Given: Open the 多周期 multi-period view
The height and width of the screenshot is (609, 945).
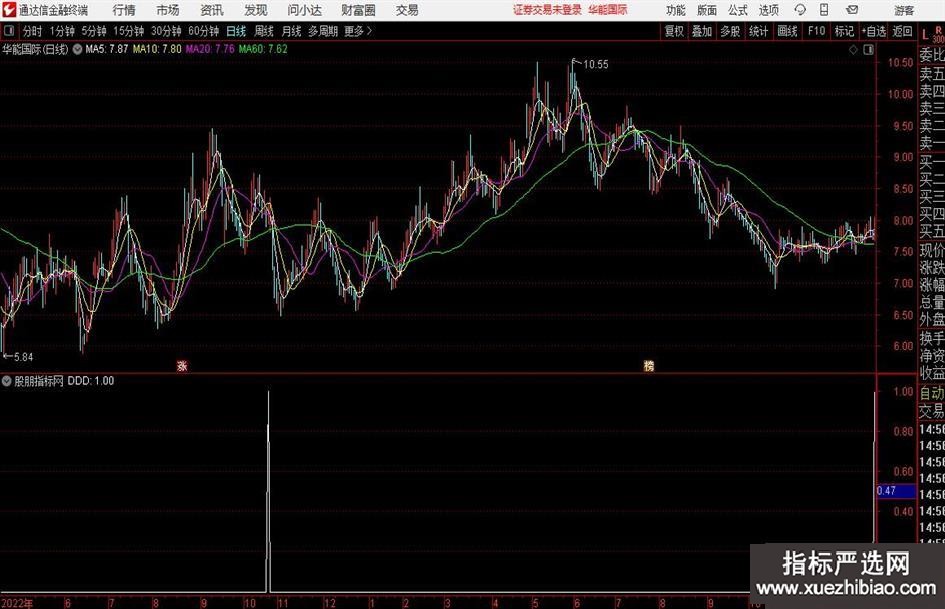Looking at the screenshot, I should click(323, 31).
